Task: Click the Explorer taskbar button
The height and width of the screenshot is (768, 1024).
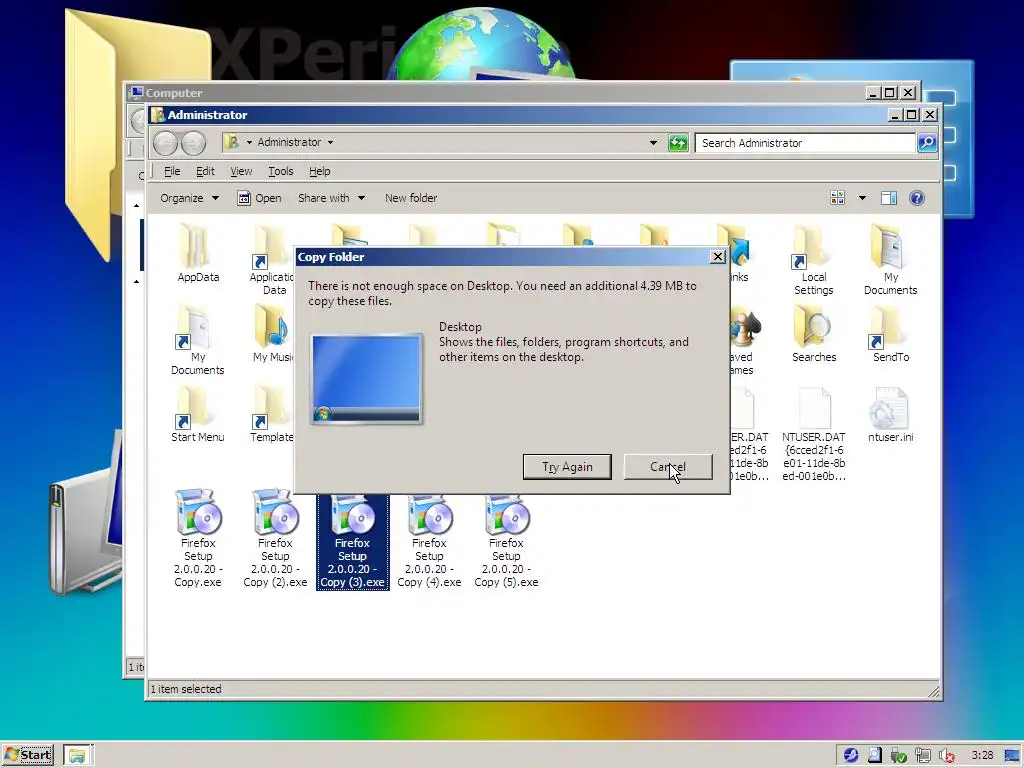Action: (x=78, y=755)
